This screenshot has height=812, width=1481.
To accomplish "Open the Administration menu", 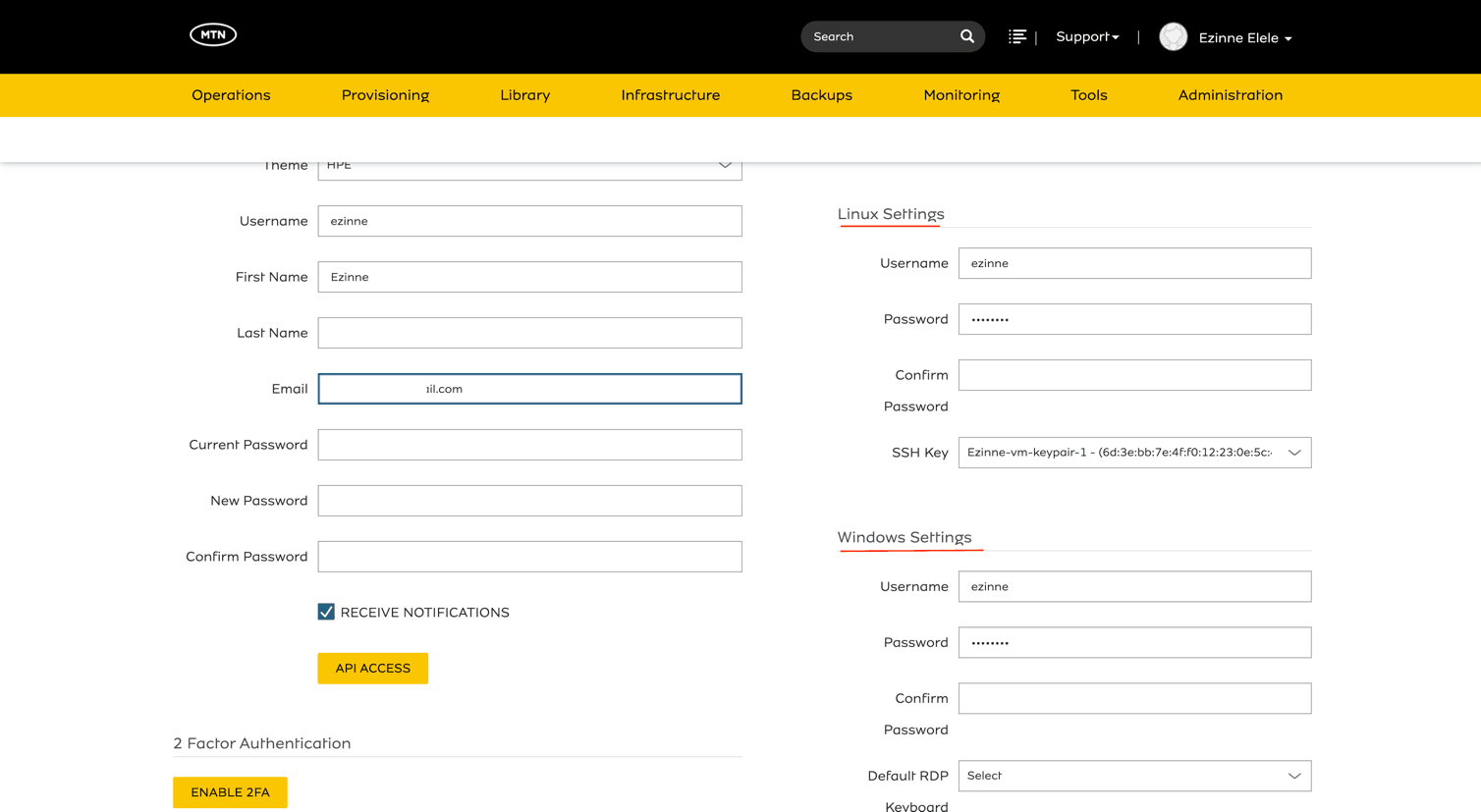I will pos(1230,95).
